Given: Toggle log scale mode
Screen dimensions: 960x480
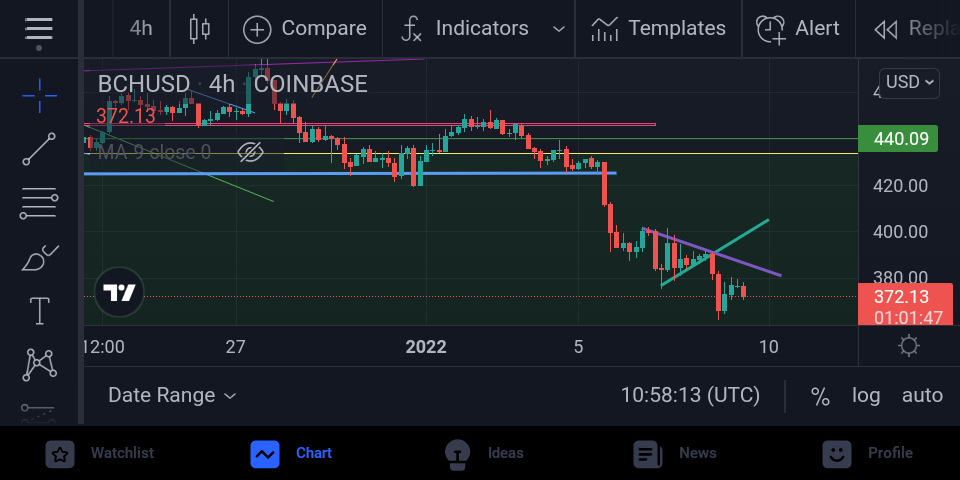Looking at the screenshot, I should (x=866, y=396).
